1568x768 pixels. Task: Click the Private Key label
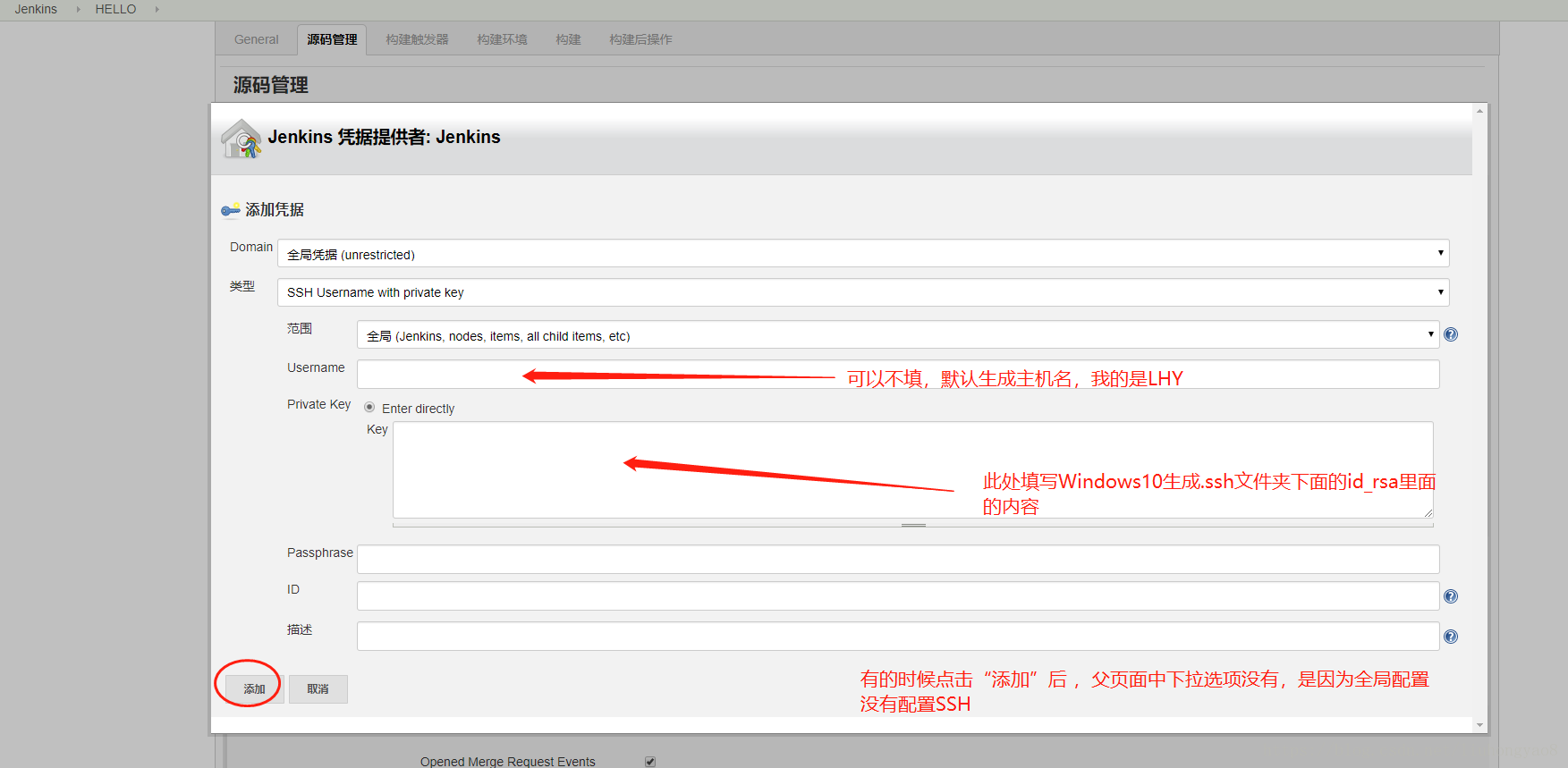(x=318, y=404)
